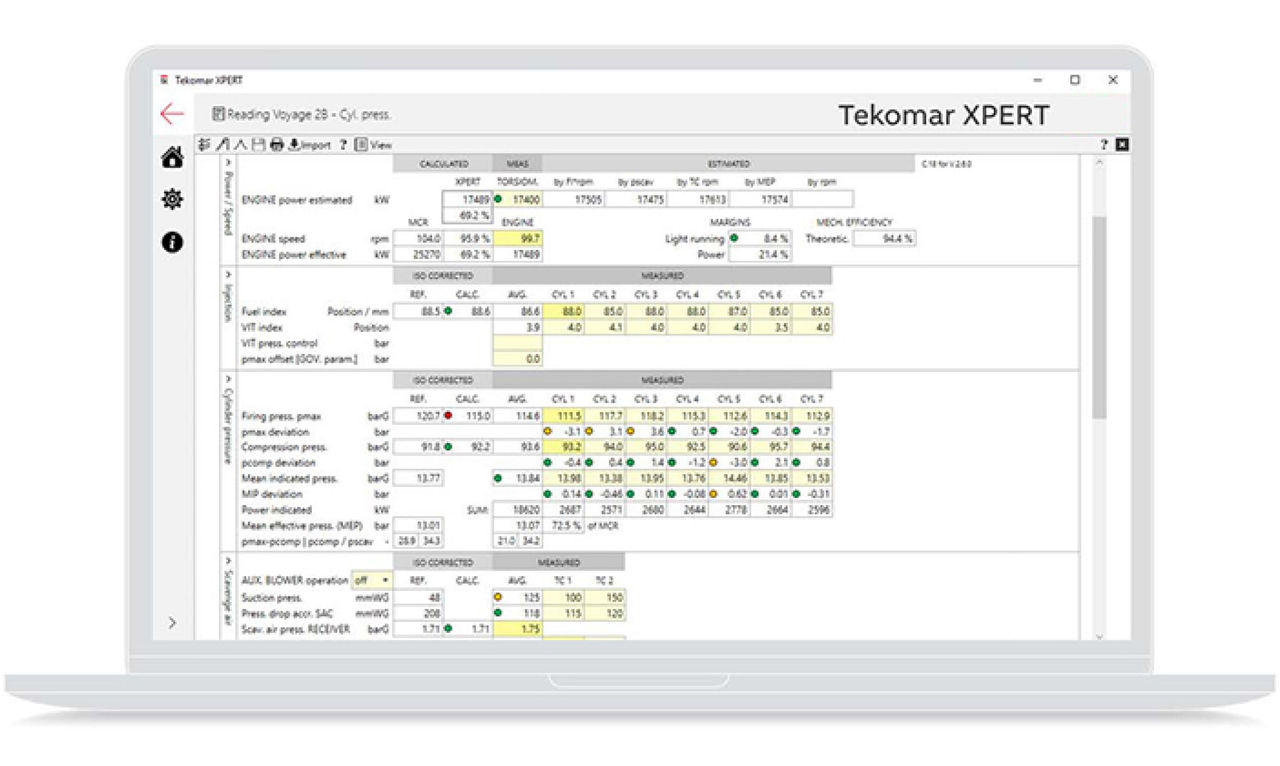Open the info icon in the sidebar
Image resolution: width=1280 pixels, height=766 pixels.
172,240
